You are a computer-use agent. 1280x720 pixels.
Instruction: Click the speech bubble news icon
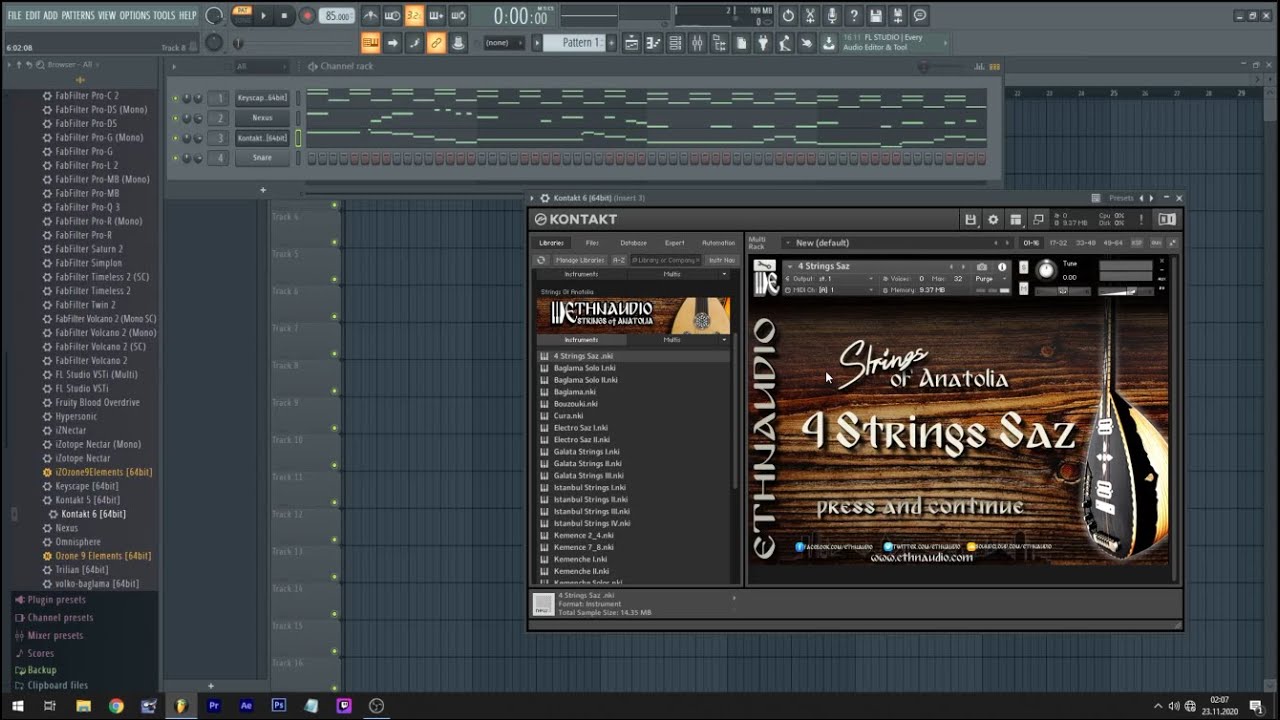[x=920, y=16]
